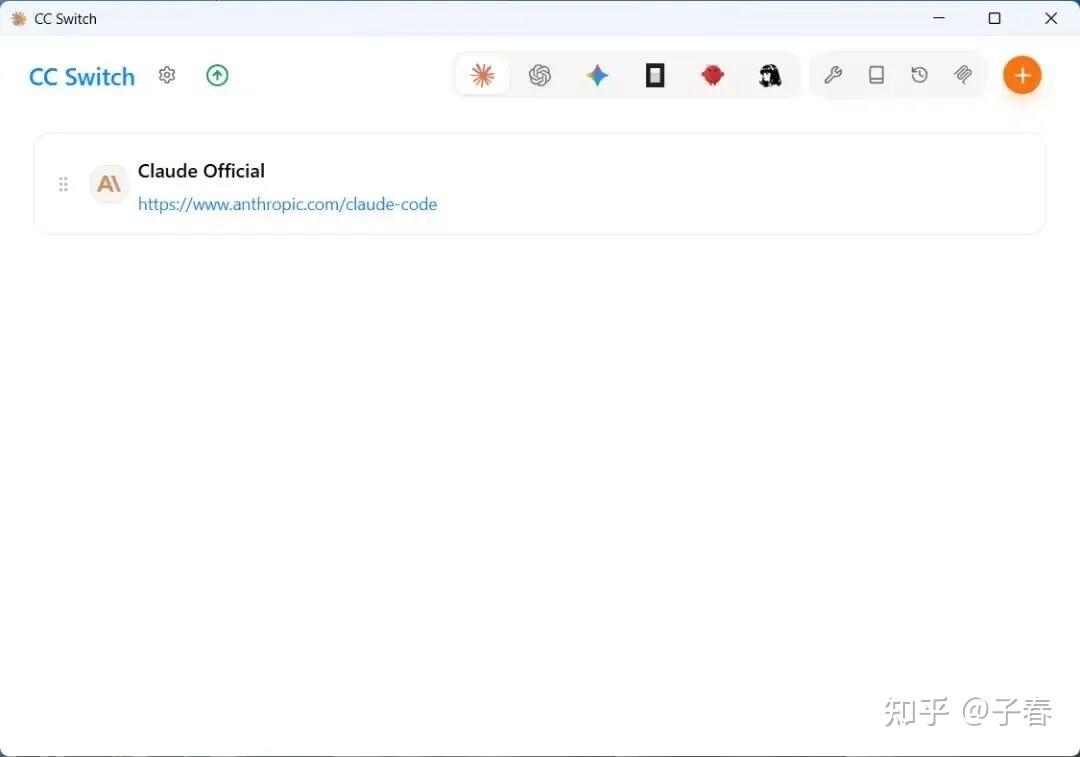Switch to the Hermes head icon tab

(770, 75)
